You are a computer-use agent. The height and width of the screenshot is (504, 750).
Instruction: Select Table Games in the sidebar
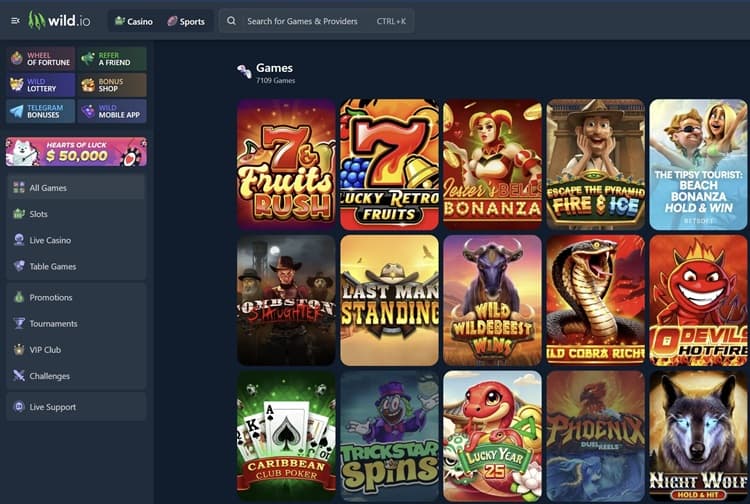[x=76, y=266]
